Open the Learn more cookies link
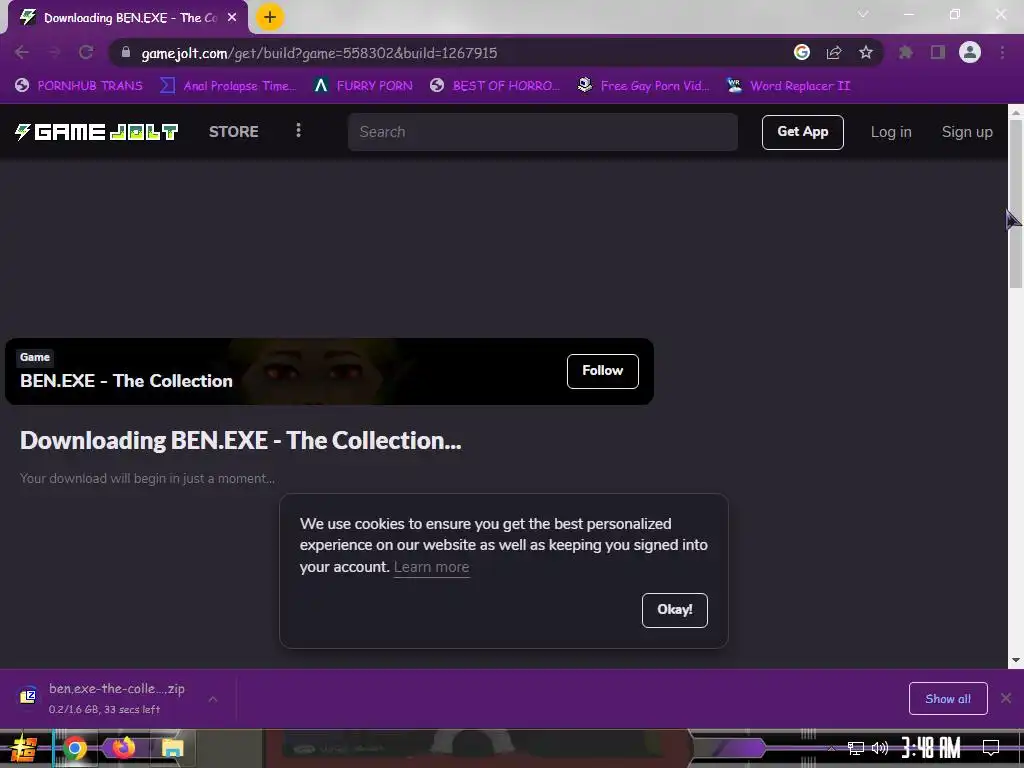Viewport: 1024px width, 768px height. click(432, 567)
